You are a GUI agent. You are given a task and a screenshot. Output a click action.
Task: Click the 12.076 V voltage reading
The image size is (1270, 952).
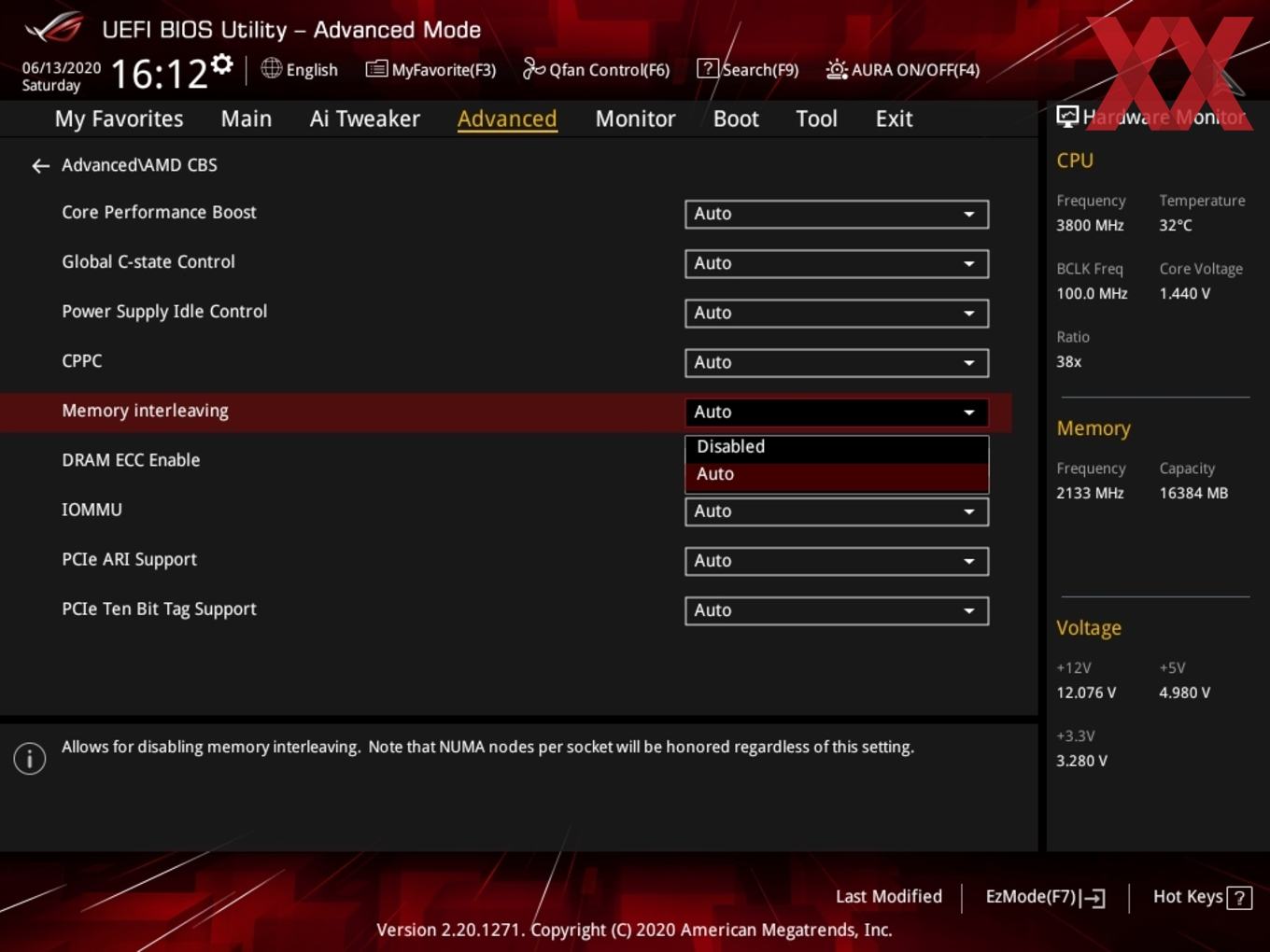[1086, 693]
